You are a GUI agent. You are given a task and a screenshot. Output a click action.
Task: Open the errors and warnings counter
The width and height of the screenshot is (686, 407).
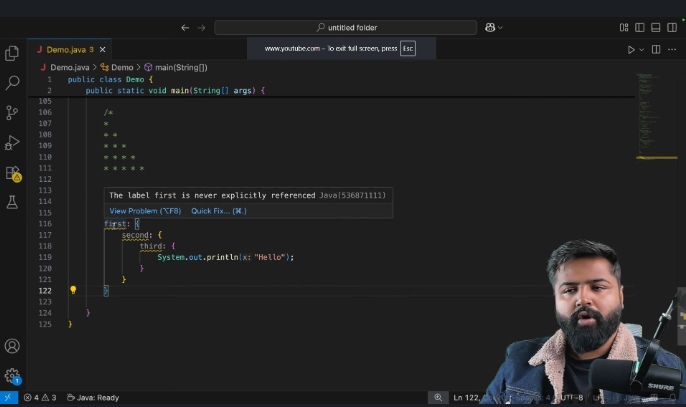40,397
